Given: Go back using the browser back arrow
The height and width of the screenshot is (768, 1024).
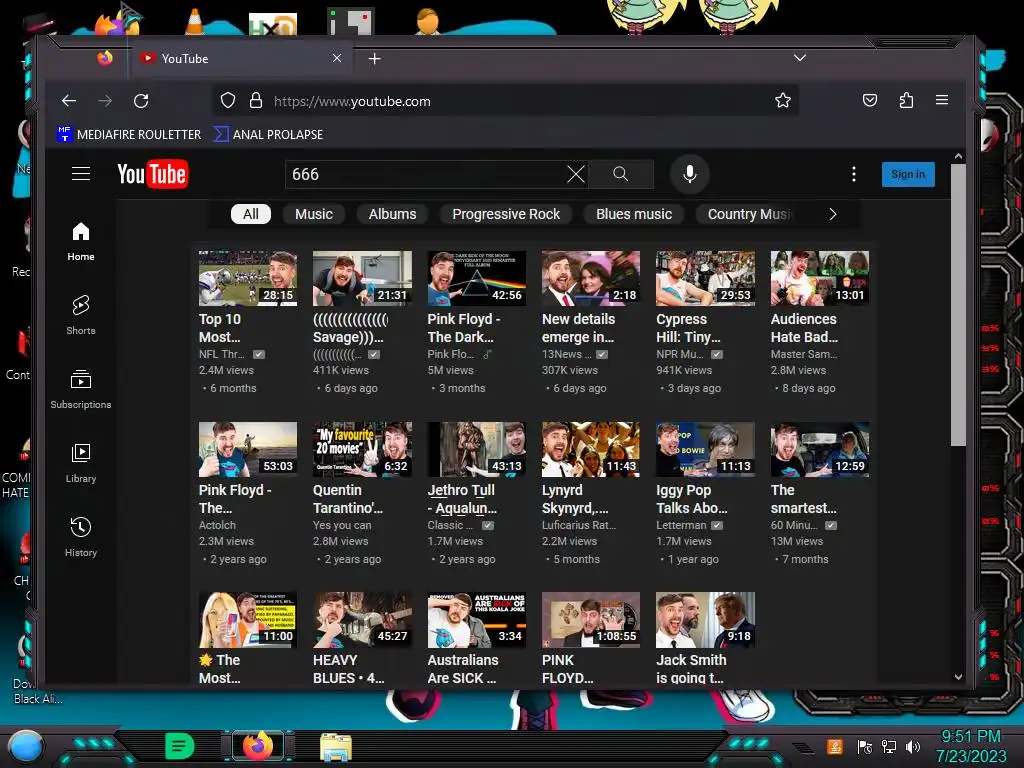Looking at the screenshot, I should [69, 101].
